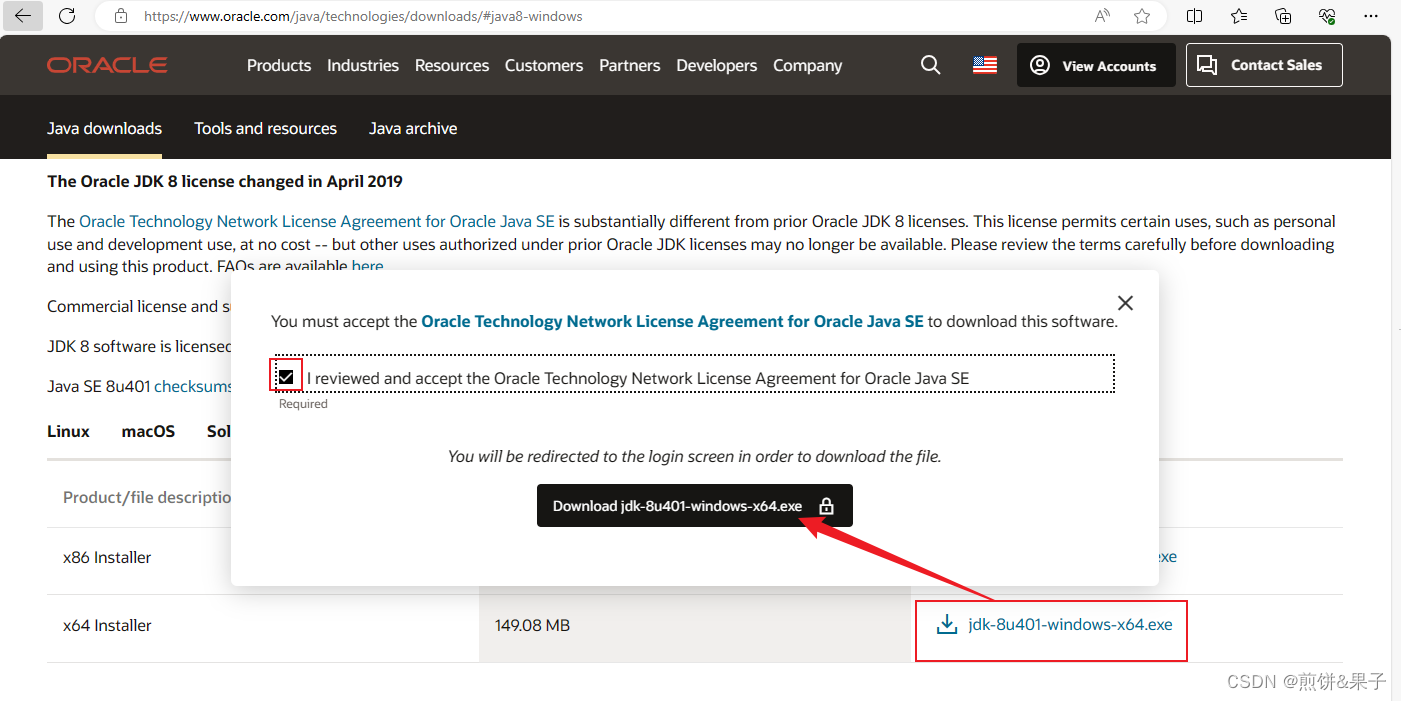The height and width of the screenshot is (701, 1401).
Task: Switch to Tools and resources tab
Action: [266, 128]
